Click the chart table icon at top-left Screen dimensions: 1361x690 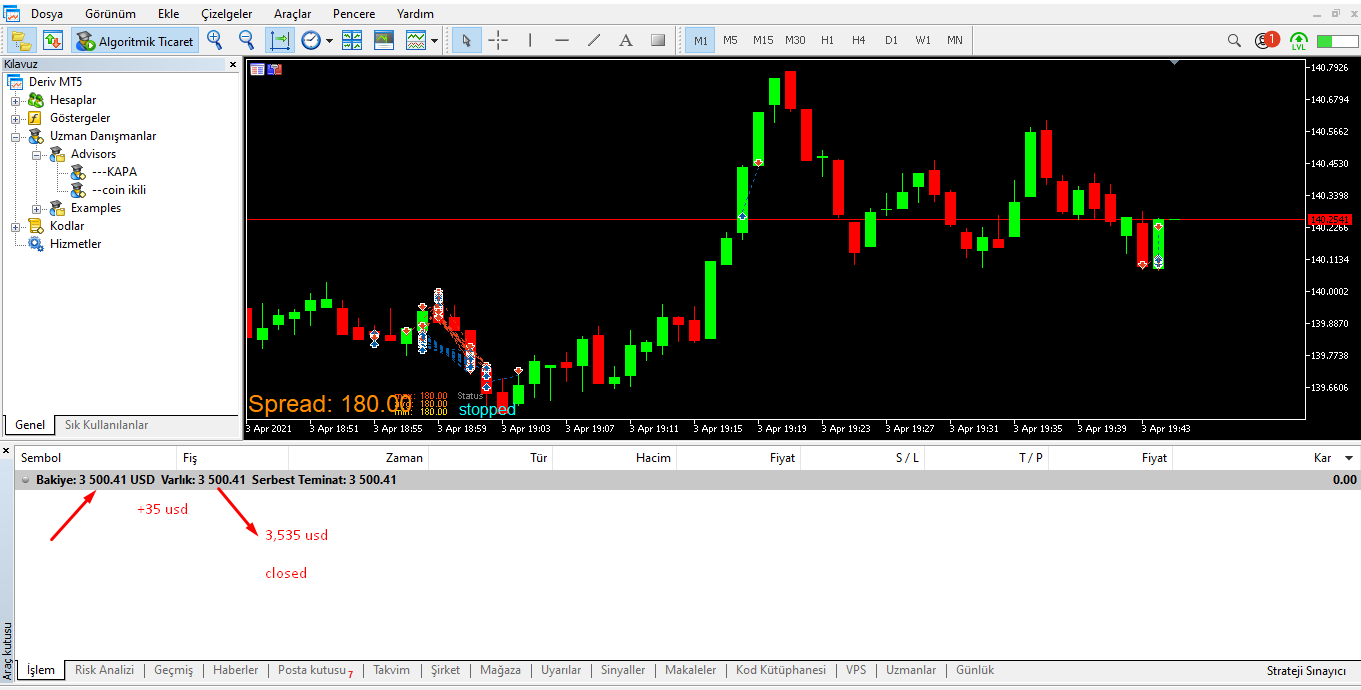pos(258,69)
